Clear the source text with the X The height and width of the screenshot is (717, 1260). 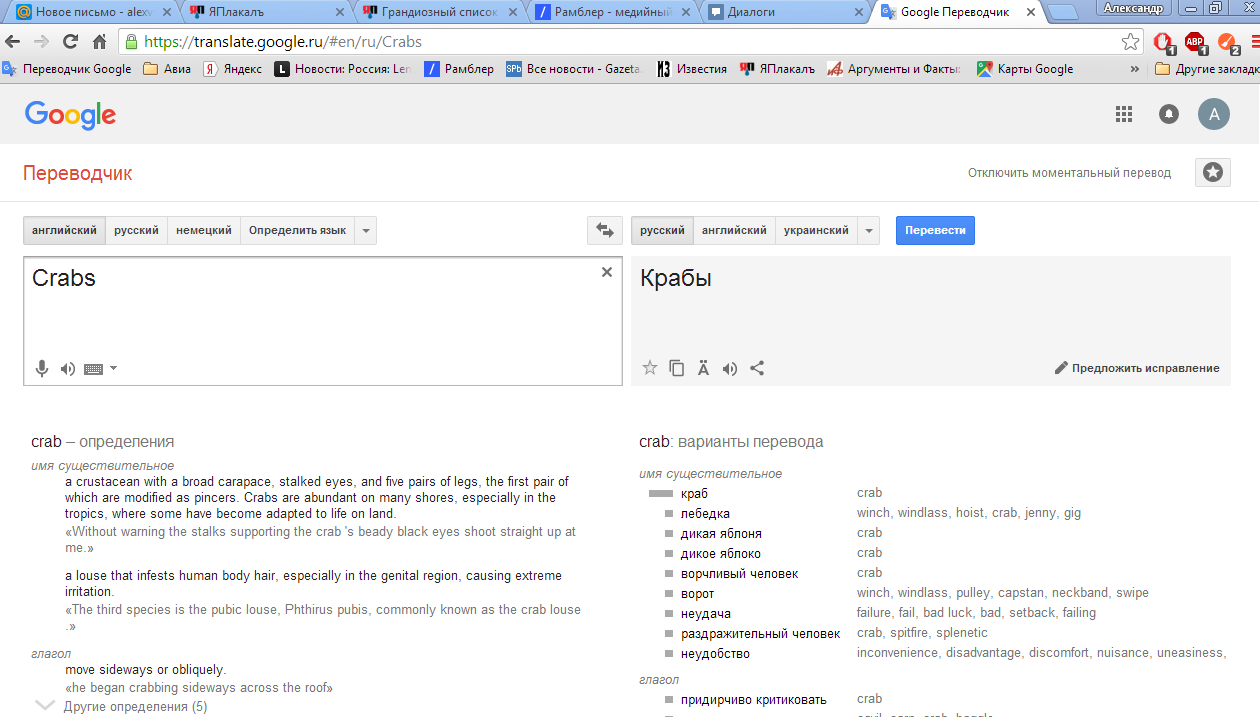click(x=606, y=272)
